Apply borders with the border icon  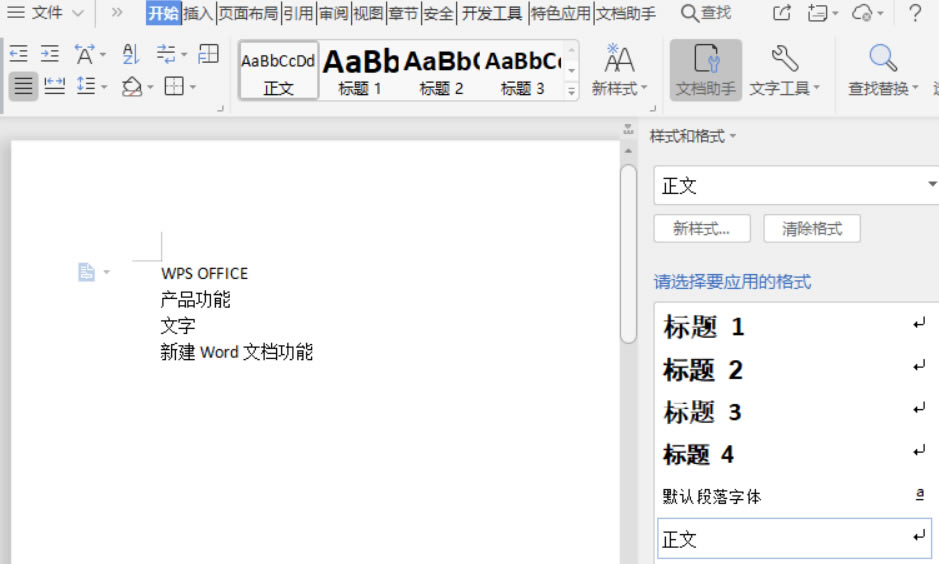click(174, 86)
